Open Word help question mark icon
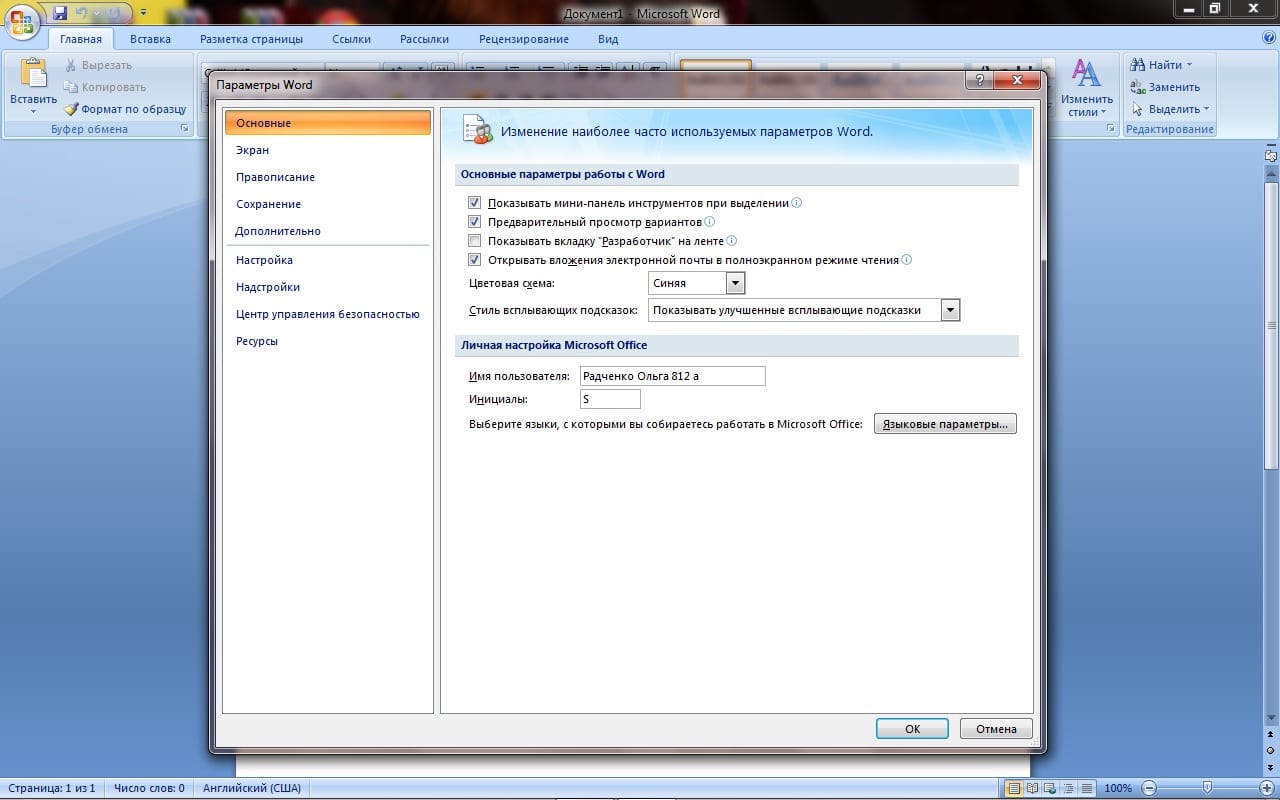This screenshot has width=1280, height=800. 1269,38
